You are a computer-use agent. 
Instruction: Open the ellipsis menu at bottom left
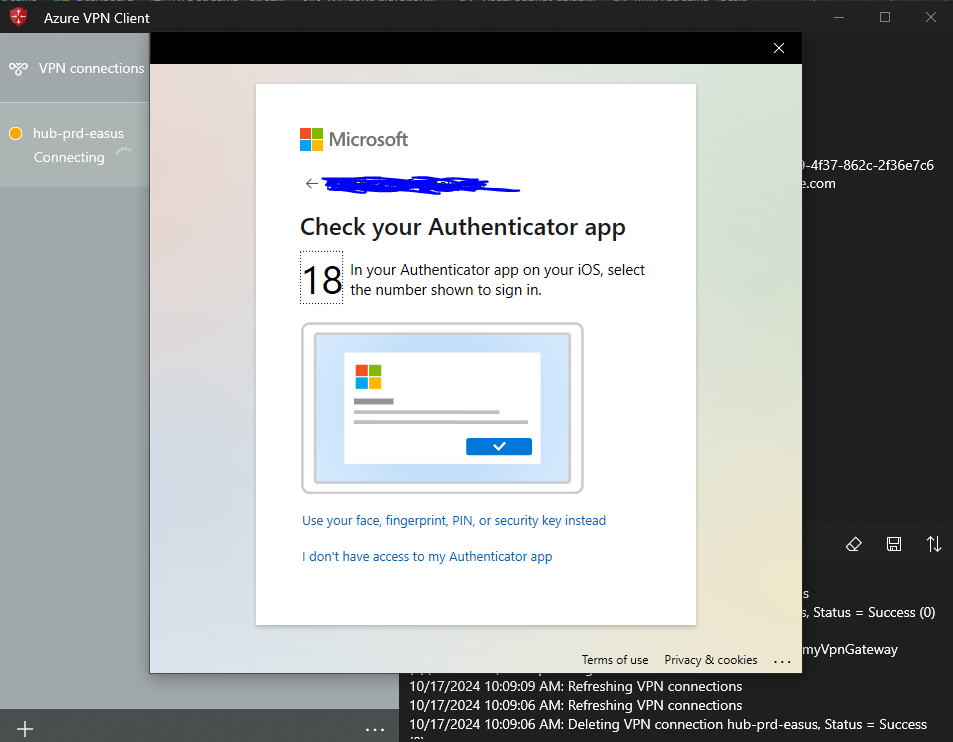(375, 729)
